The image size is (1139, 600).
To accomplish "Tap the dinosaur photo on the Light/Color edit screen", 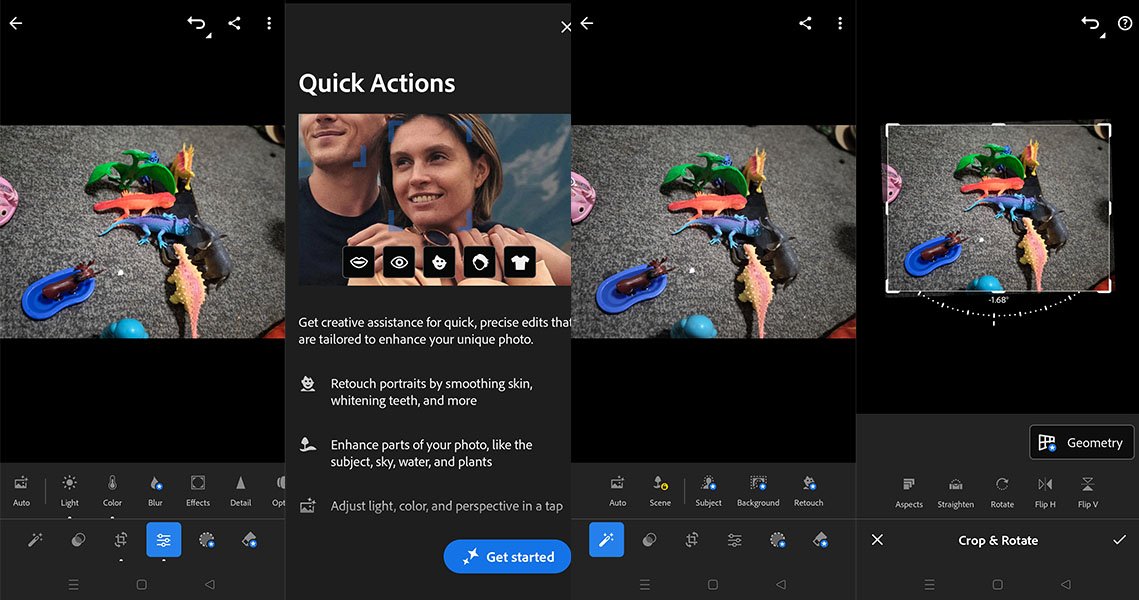I will pos(142,232).
